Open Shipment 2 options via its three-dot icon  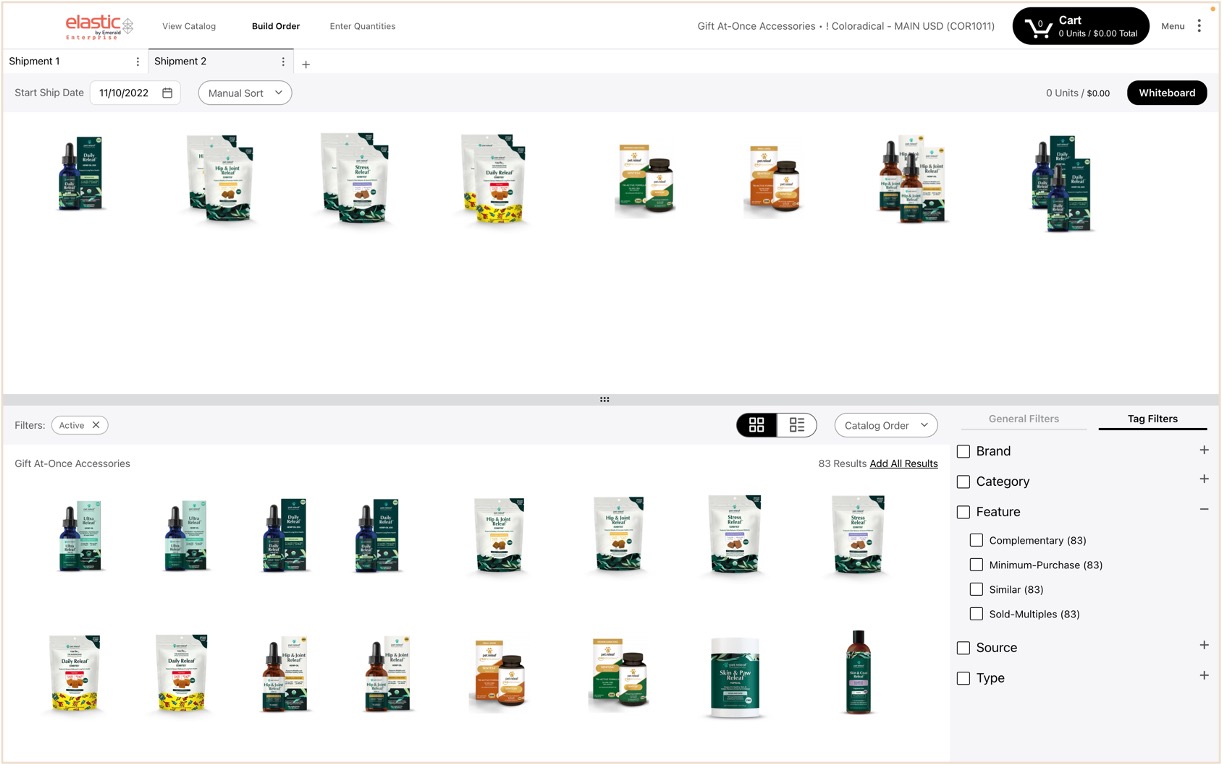[x=283, y=61]
